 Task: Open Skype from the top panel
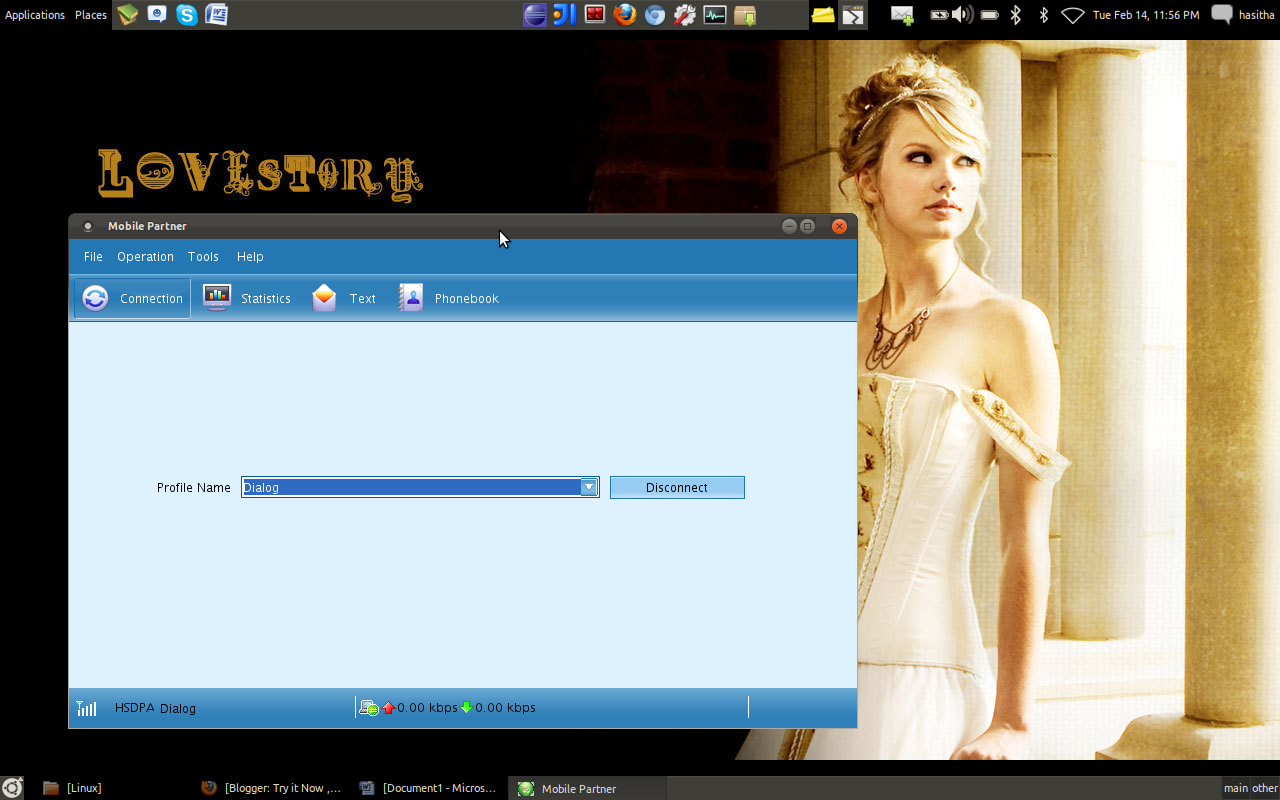(186, 15)
